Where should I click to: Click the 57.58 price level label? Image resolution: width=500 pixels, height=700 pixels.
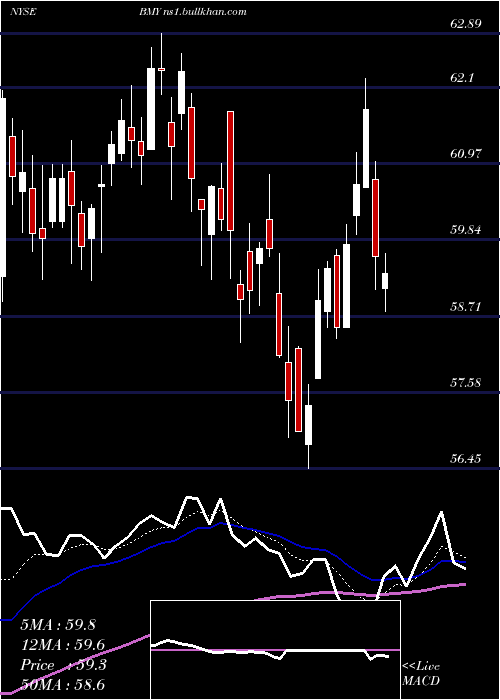[466, 383]
